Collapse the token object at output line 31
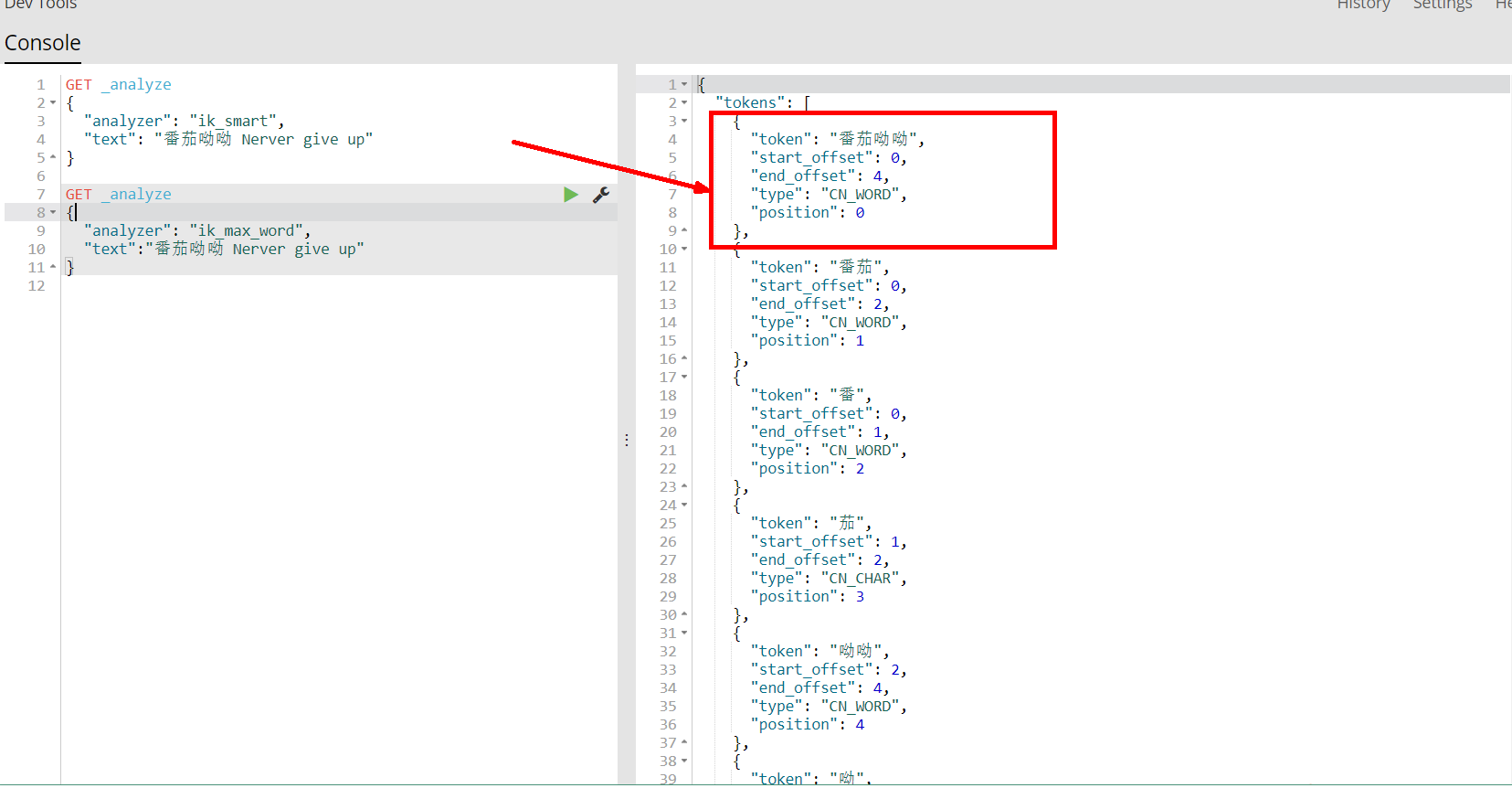Screen dimensions: 1512x788 pos(684,634)
